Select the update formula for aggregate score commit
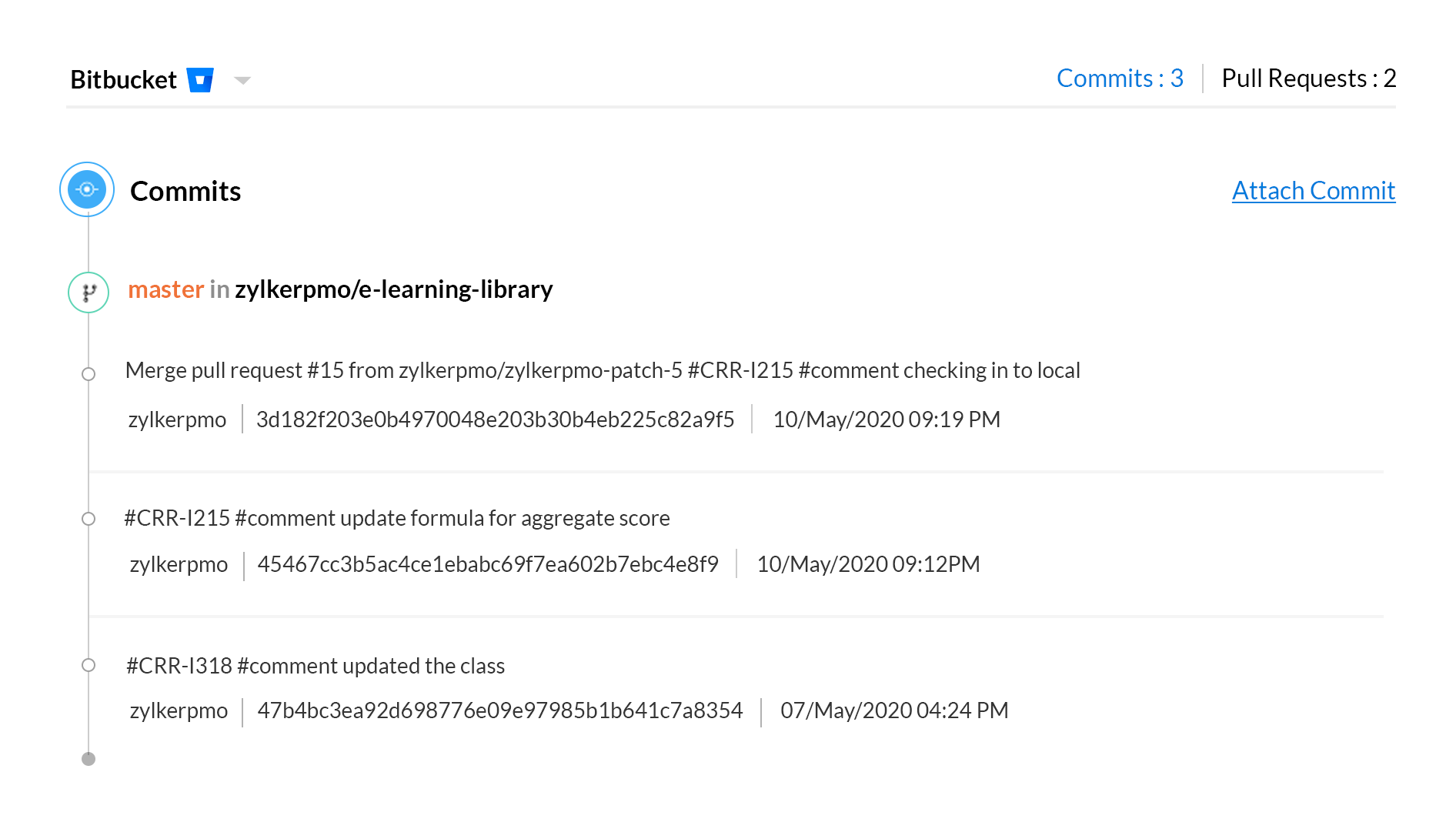The image size is (1456, 829). [396, 518]
